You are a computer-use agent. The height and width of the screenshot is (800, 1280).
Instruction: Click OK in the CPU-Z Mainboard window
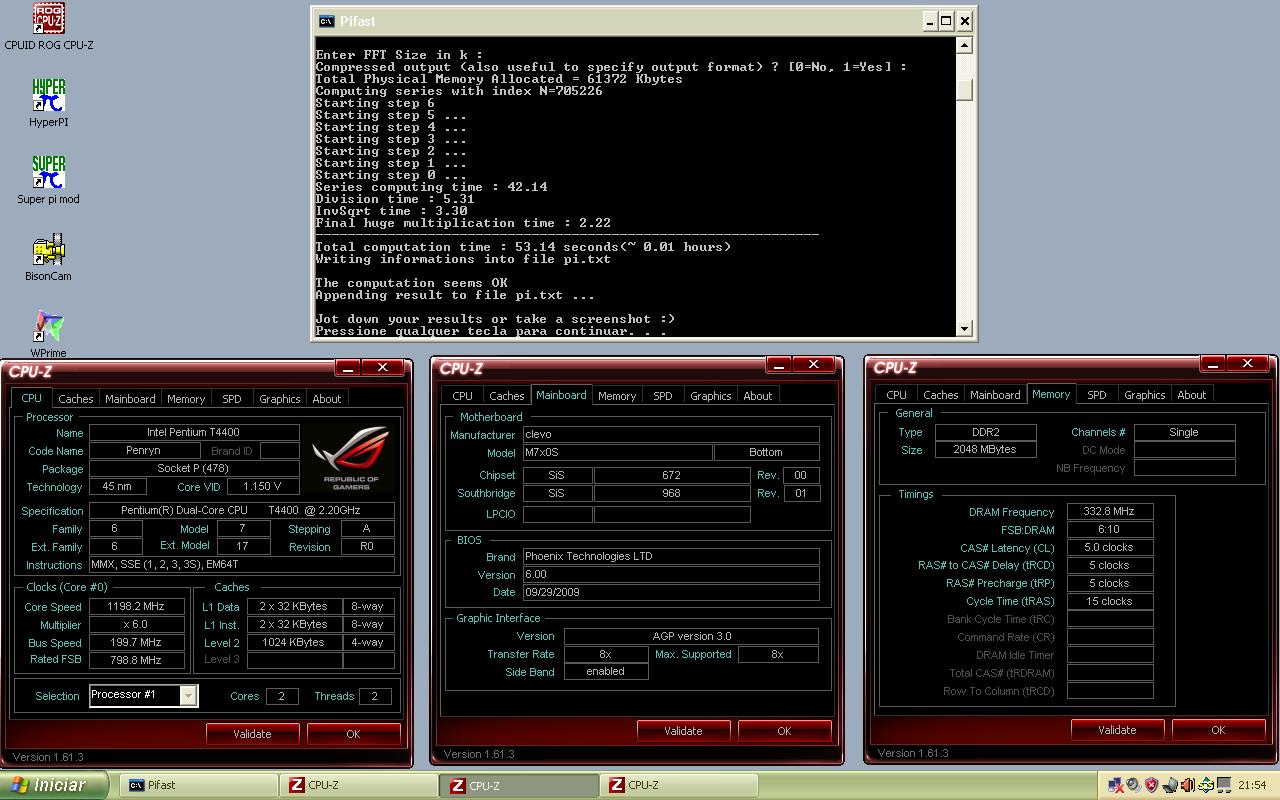784,731
